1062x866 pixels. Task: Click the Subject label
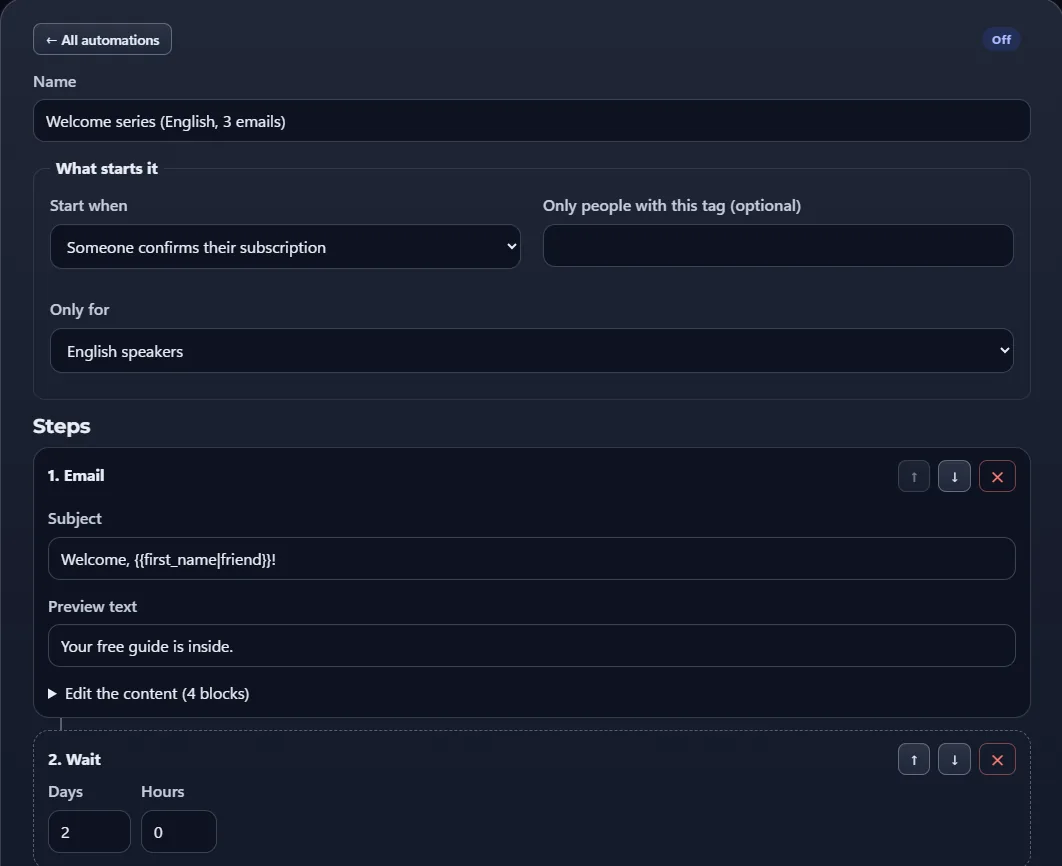[x=75, y=519]
